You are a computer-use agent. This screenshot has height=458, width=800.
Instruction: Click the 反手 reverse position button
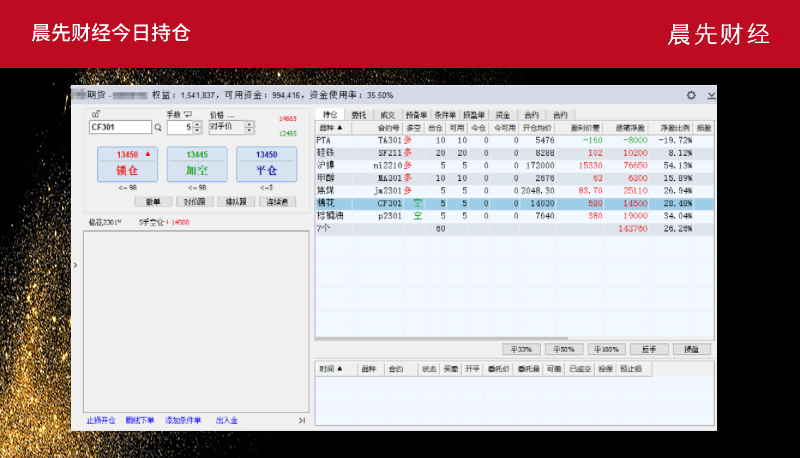point(650,349)
